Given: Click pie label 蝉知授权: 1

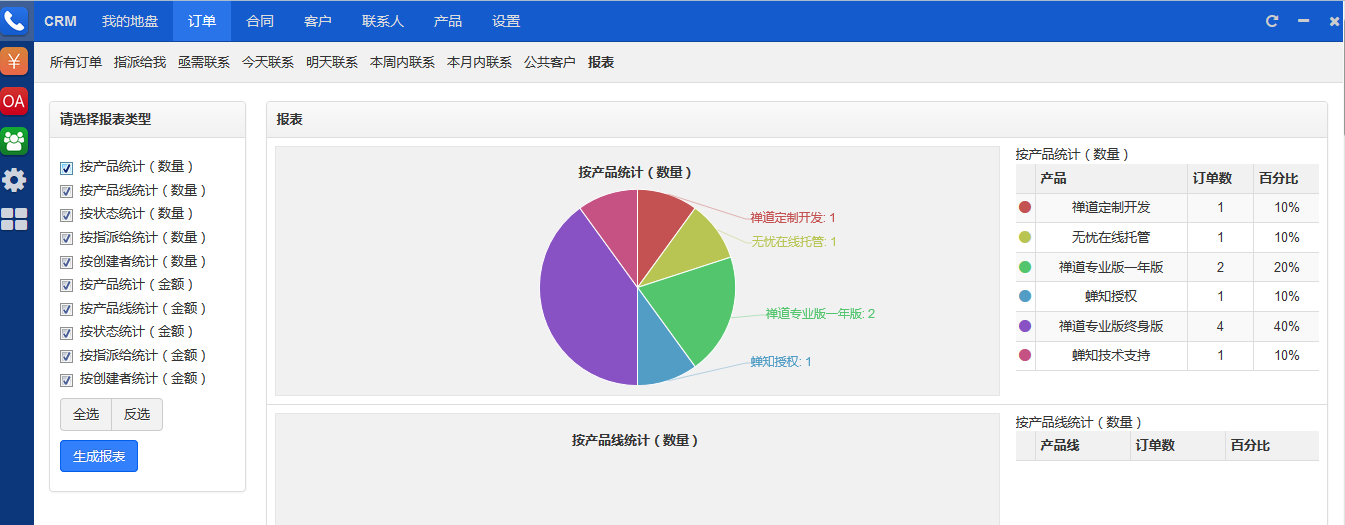Looking at the screenshot, I should tap(781, 361).
